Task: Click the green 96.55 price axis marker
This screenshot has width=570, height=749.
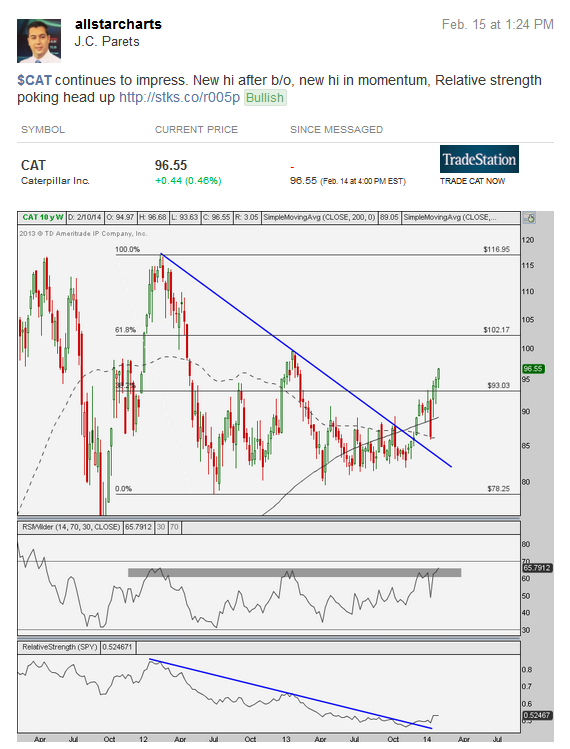Action: 533,369
